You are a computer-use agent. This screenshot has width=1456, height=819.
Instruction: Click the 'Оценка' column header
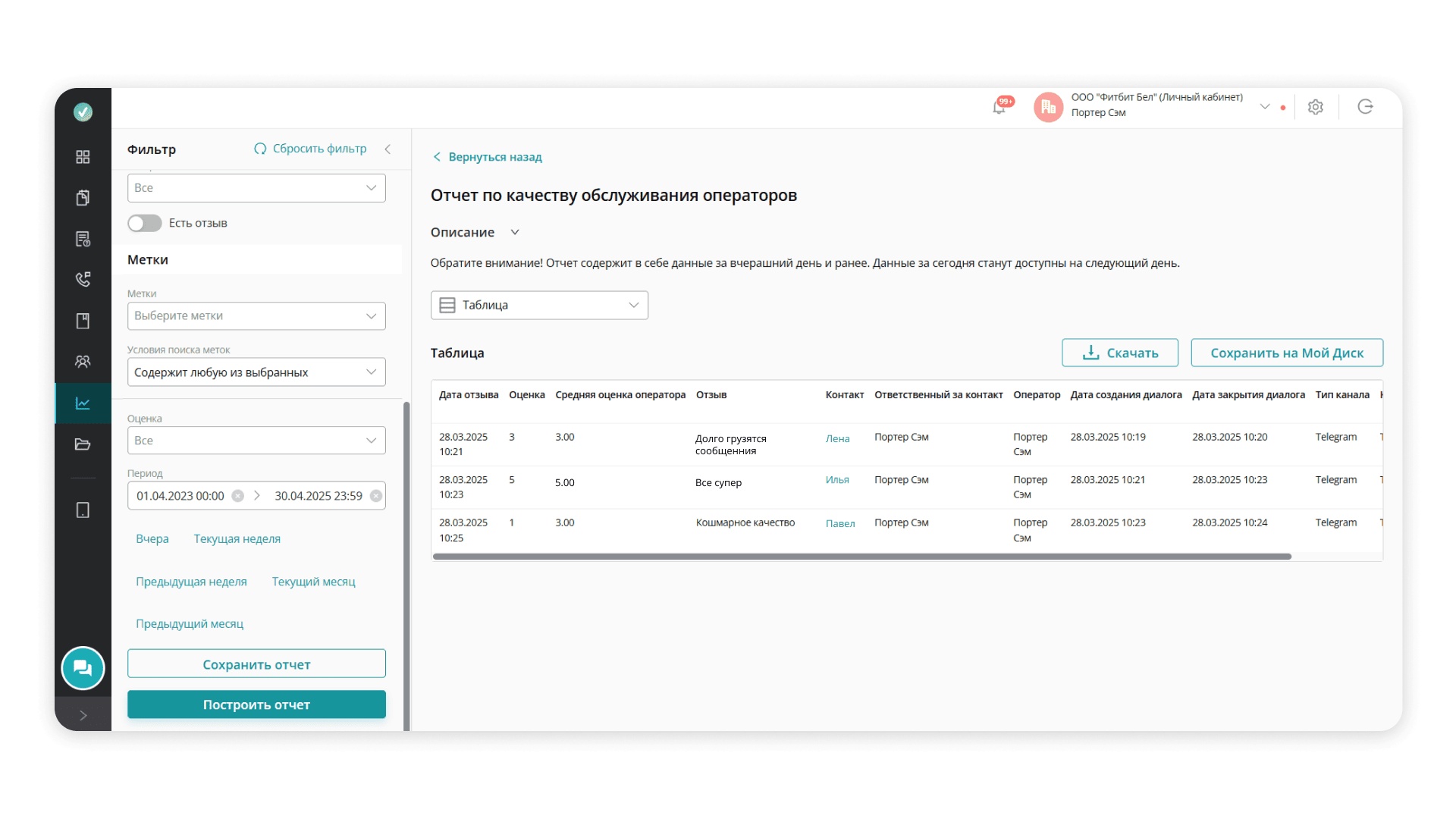527,395
